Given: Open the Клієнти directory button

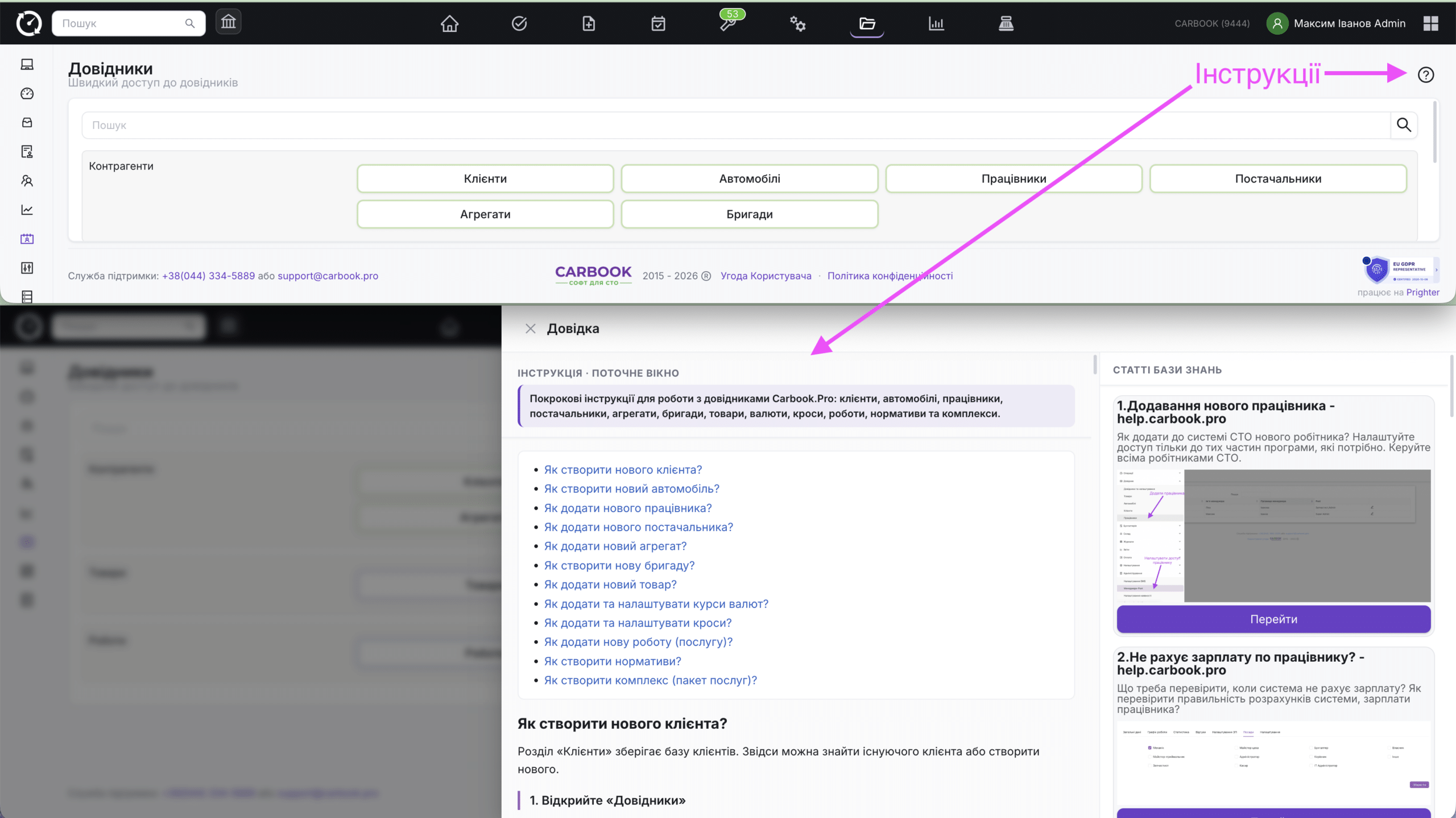Looking at the screenshot, I should pyautogui.click(x=485, y=178).
